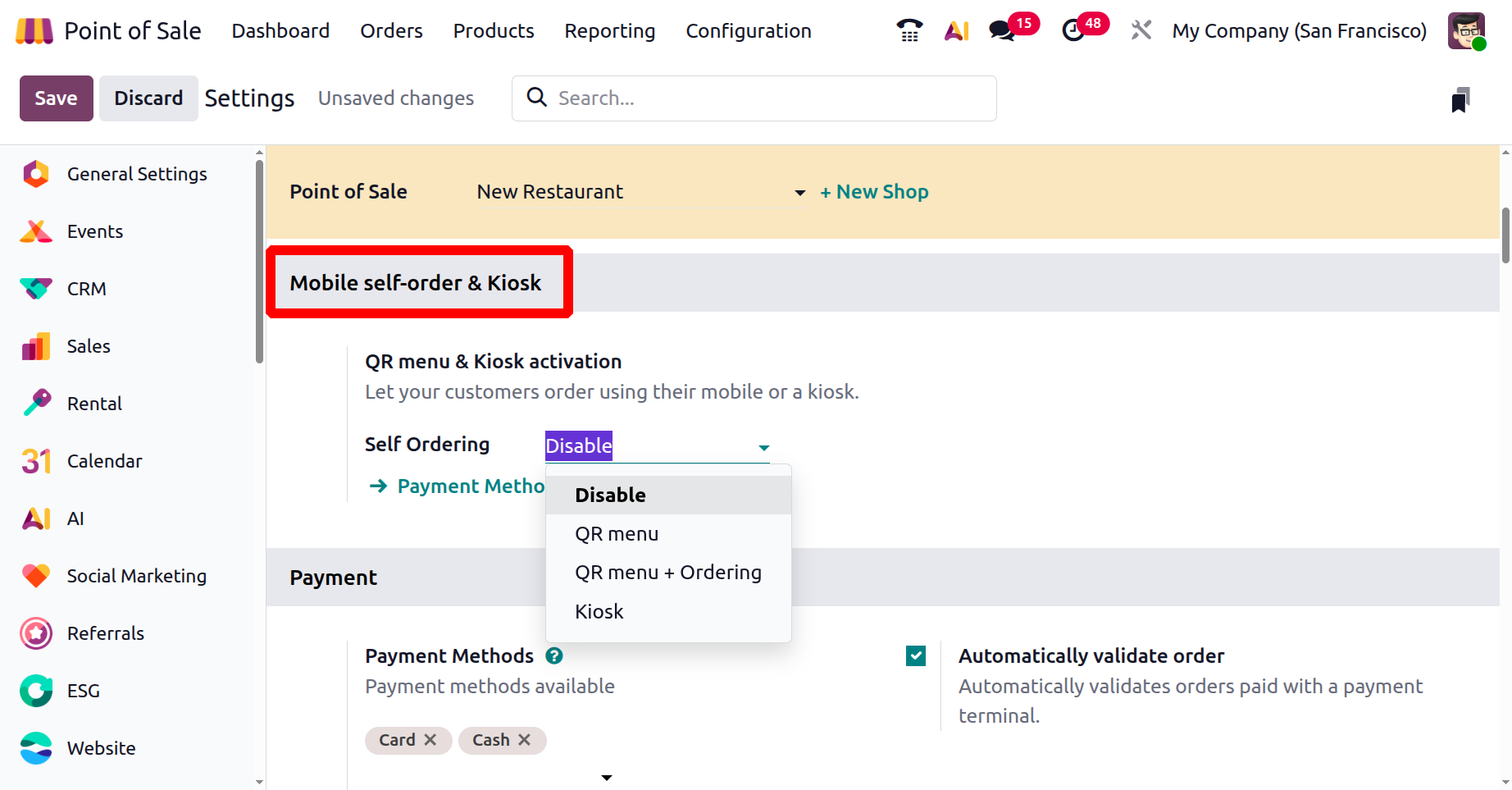Expand the New Restaurant shop selector
Screen dimensions: 1512x790
coord(799,192)
